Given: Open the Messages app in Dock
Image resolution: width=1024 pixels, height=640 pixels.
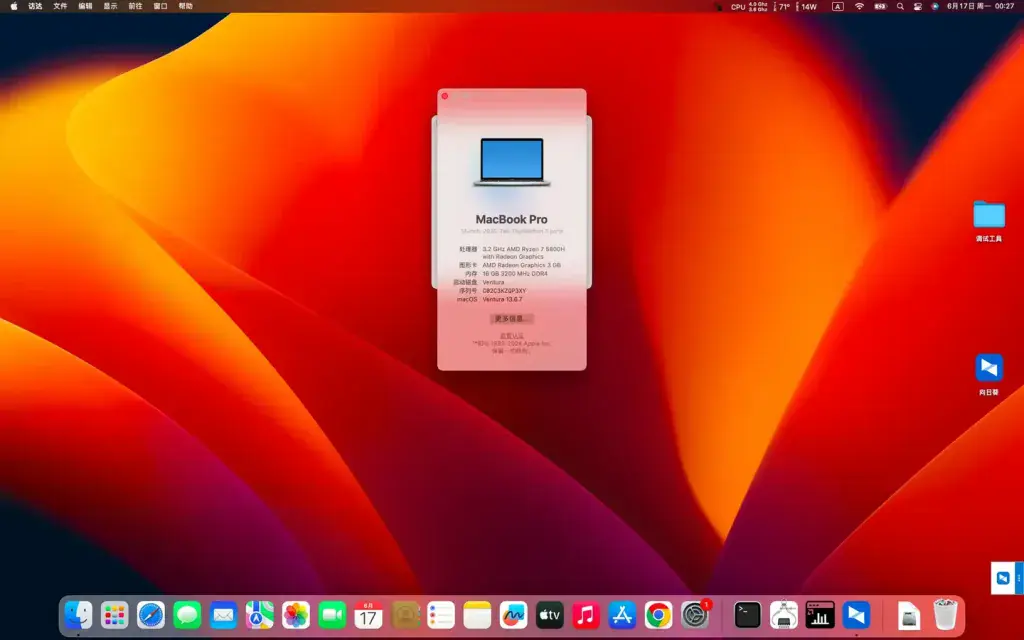Looking at the screenshot, I should tap(187, 615).
